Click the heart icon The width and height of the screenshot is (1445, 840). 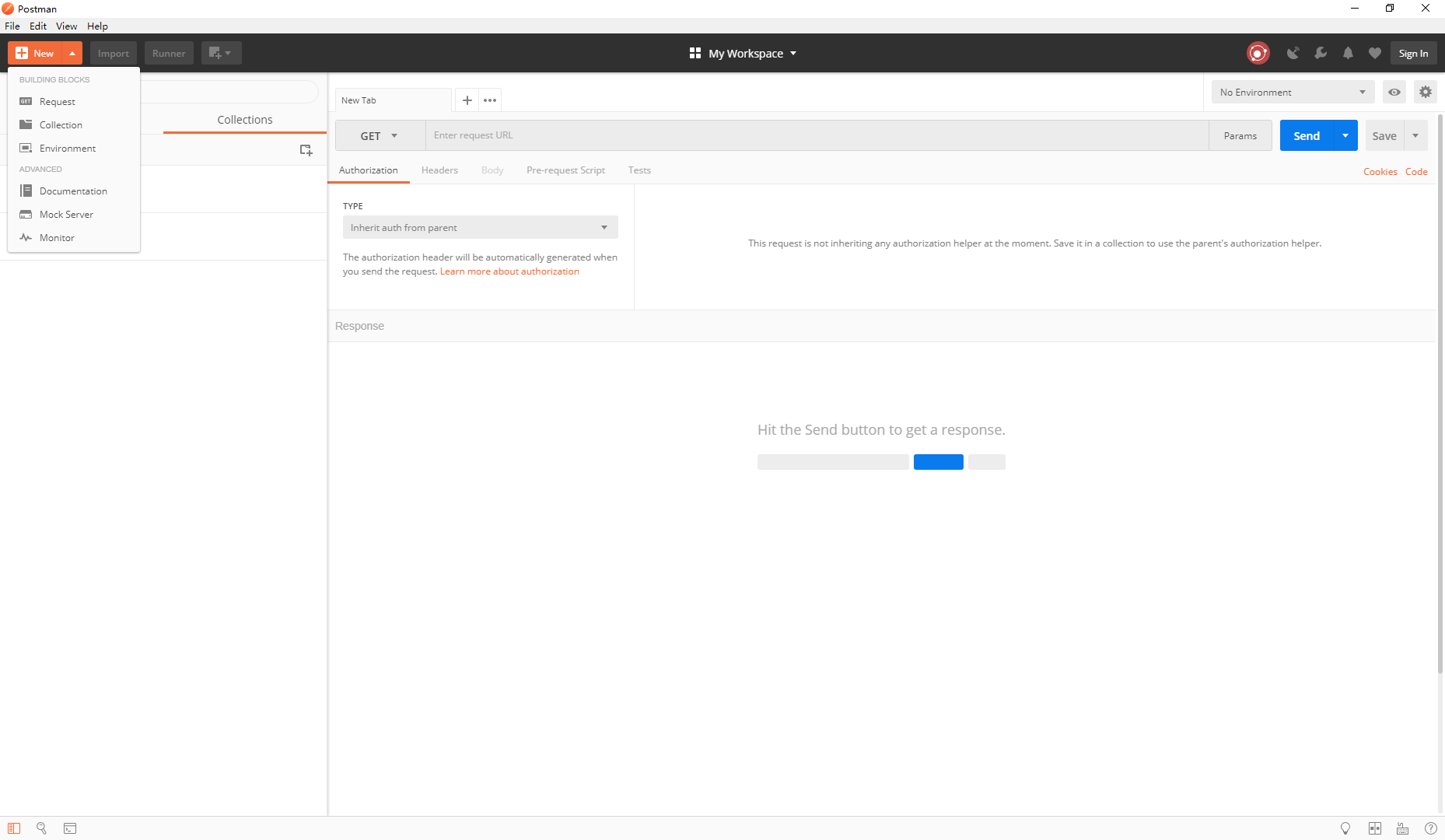pos(1375,53)
